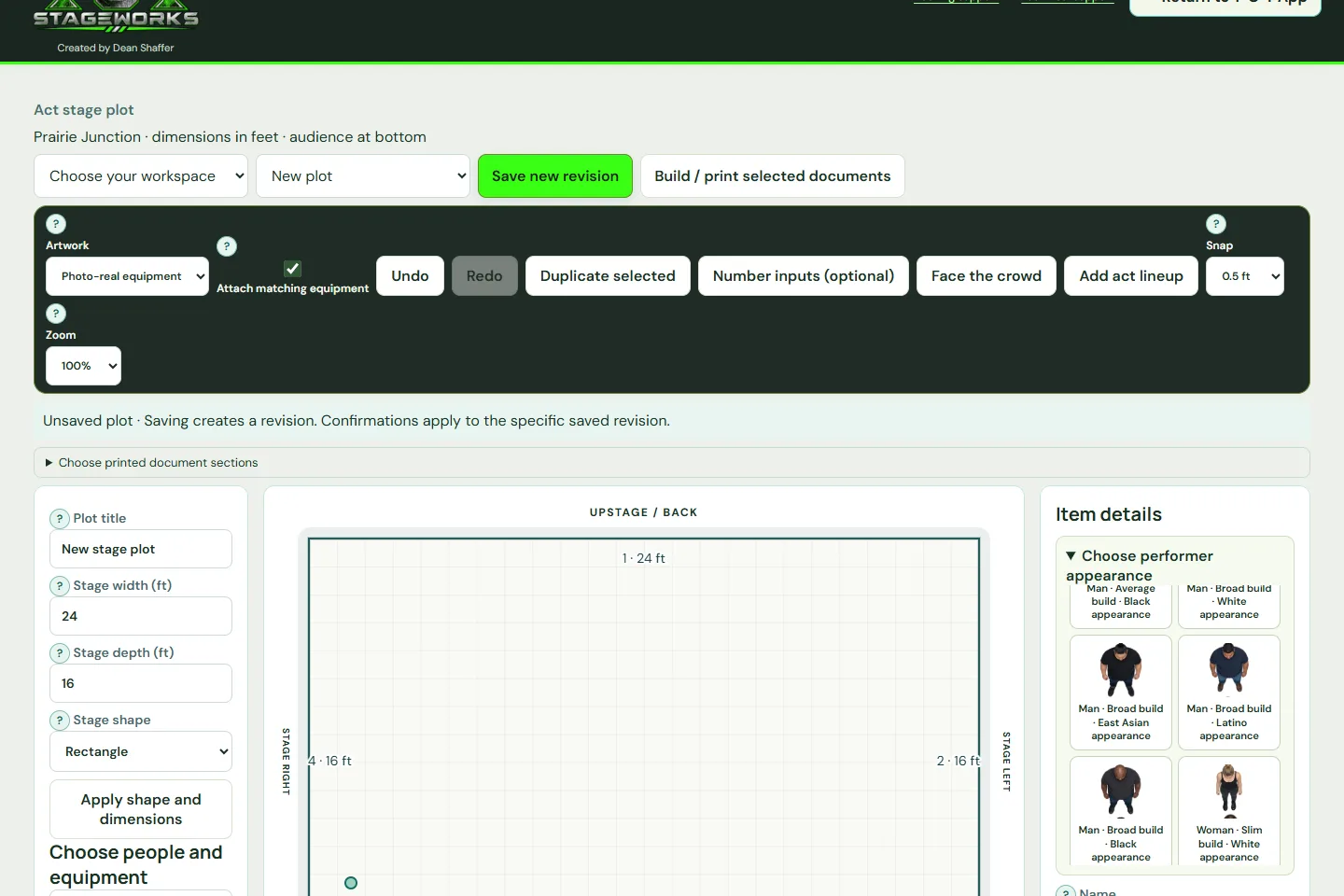Image resolution: width=1344 pixels, height=896 pixels.
Task: Click Apply shape and dimensions button
Action: [141, 809]
